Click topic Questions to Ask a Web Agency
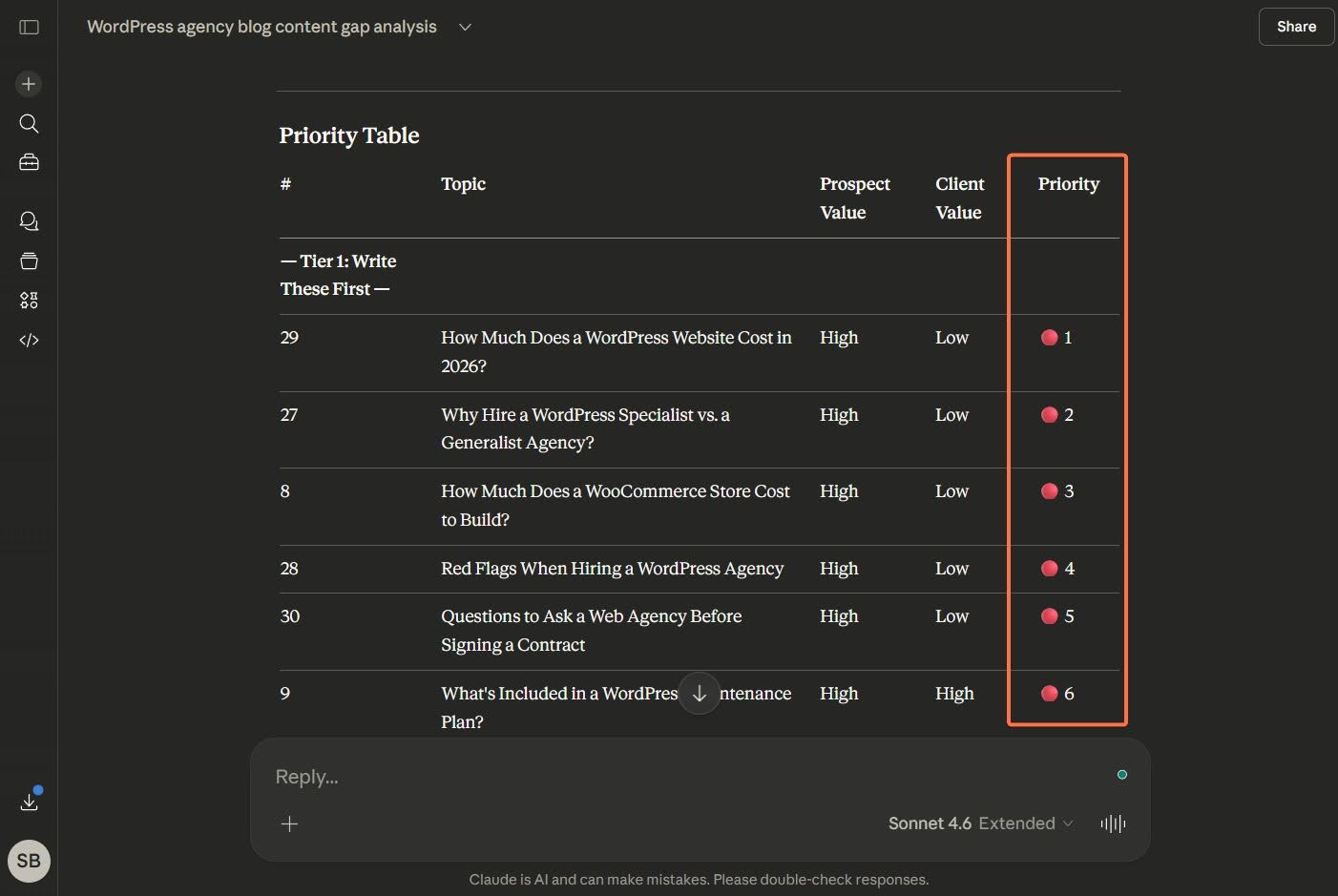Viewport: 1338px width, 896px height. point(591,631)
